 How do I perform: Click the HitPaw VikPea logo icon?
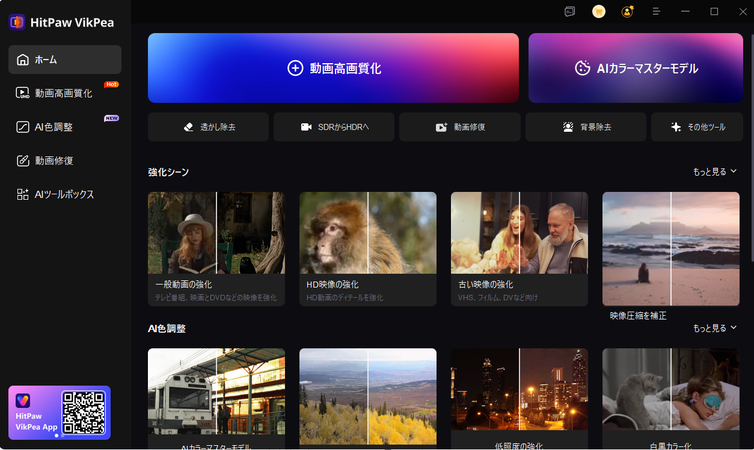pyautogui.click(x=17, y=23)
